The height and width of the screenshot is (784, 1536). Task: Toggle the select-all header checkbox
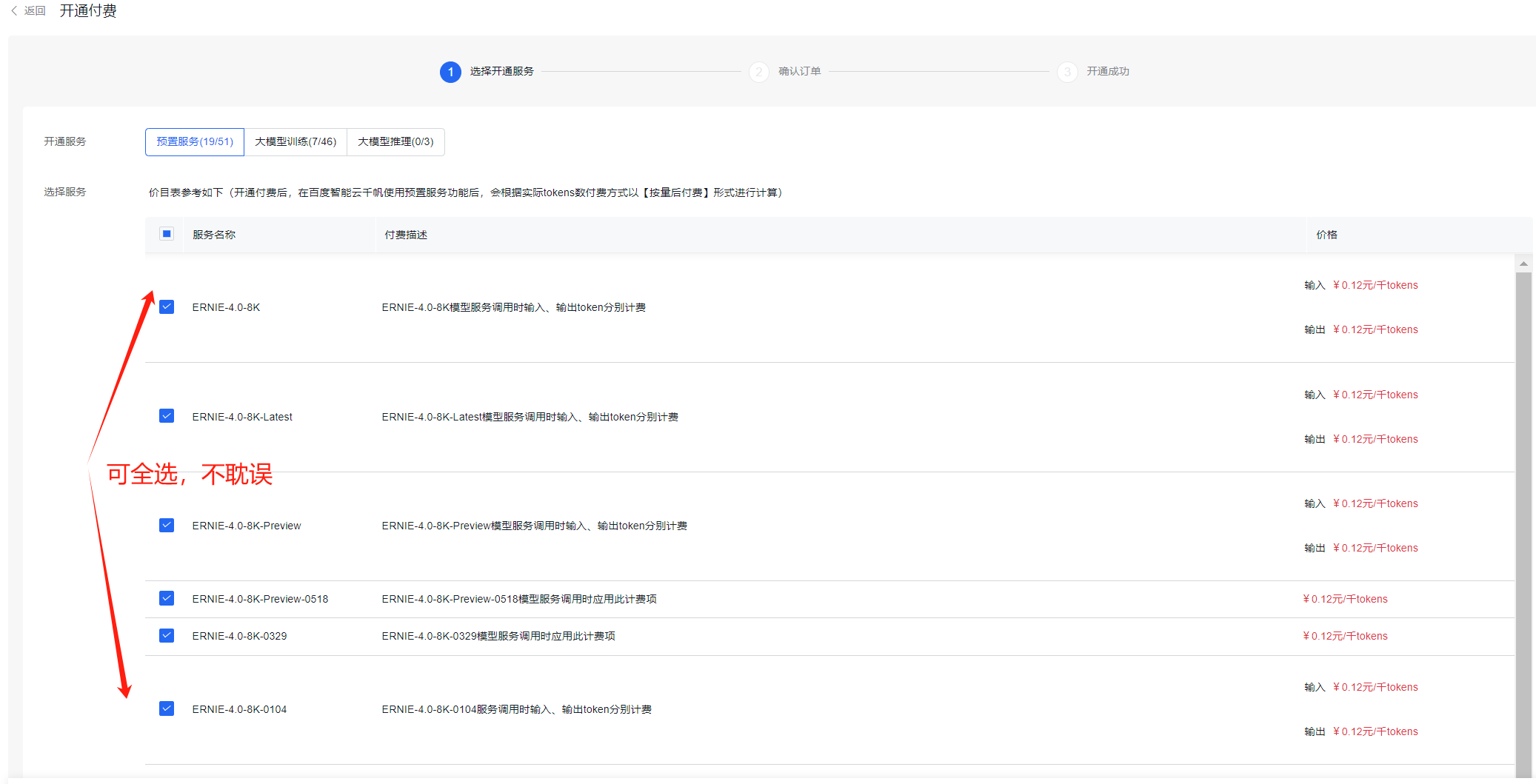[x=167, y=234]
